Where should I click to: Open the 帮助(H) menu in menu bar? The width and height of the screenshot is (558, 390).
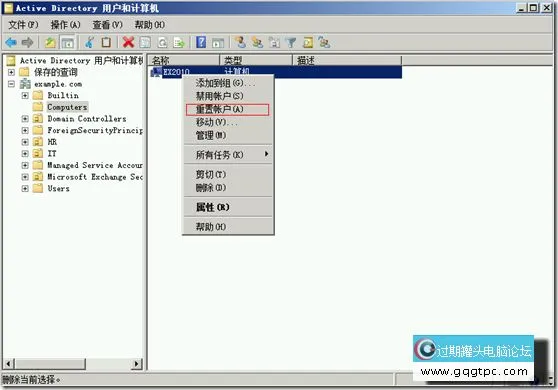pyautogui.click(x=149, y=25)
